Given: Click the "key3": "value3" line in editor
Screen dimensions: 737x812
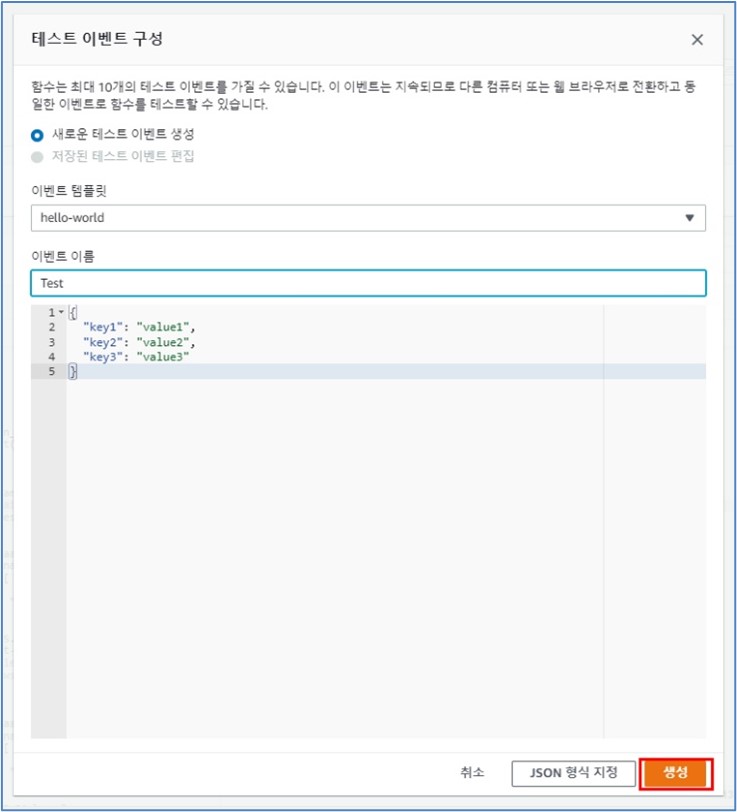Looking at the screenshot, I should pos(136,357).
